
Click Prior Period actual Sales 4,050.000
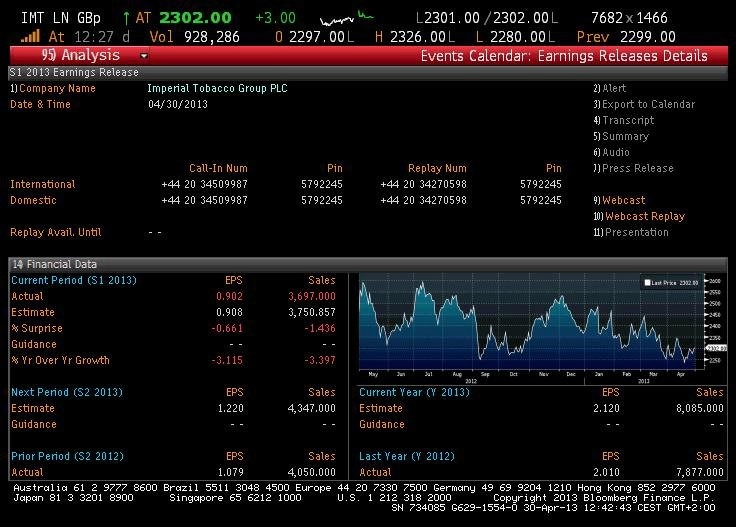click(312, 472)
